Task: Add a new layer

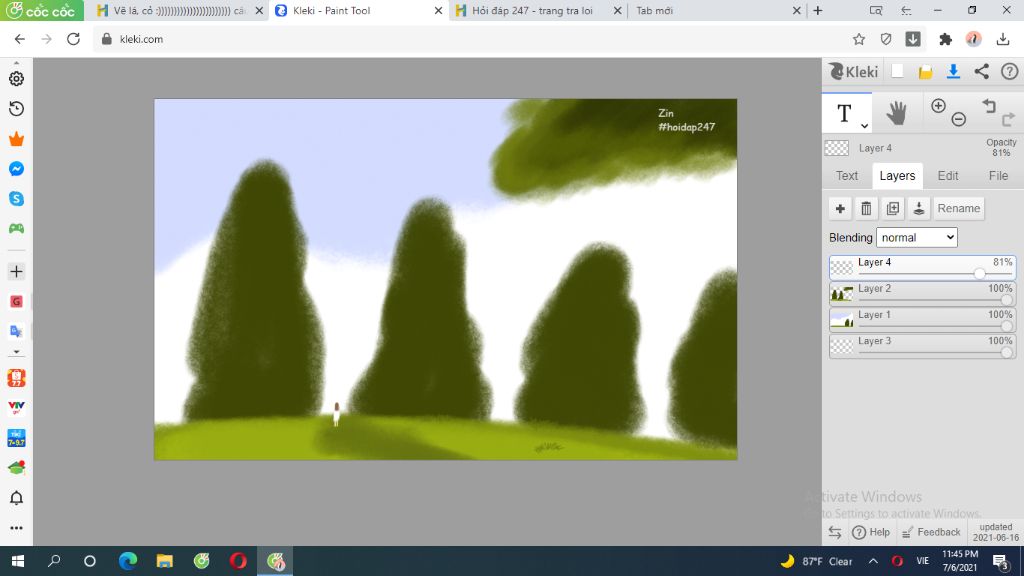Action: [840, 208]
